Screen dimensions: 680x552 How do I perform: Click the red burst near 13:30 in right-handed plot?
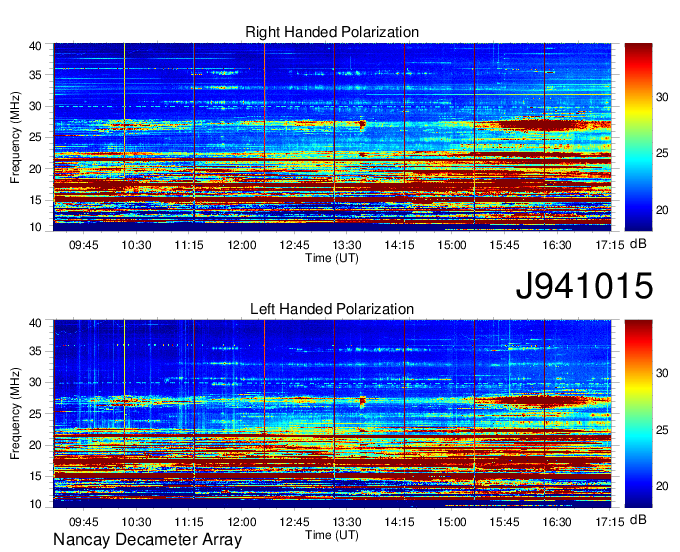(x=363, y=125)
